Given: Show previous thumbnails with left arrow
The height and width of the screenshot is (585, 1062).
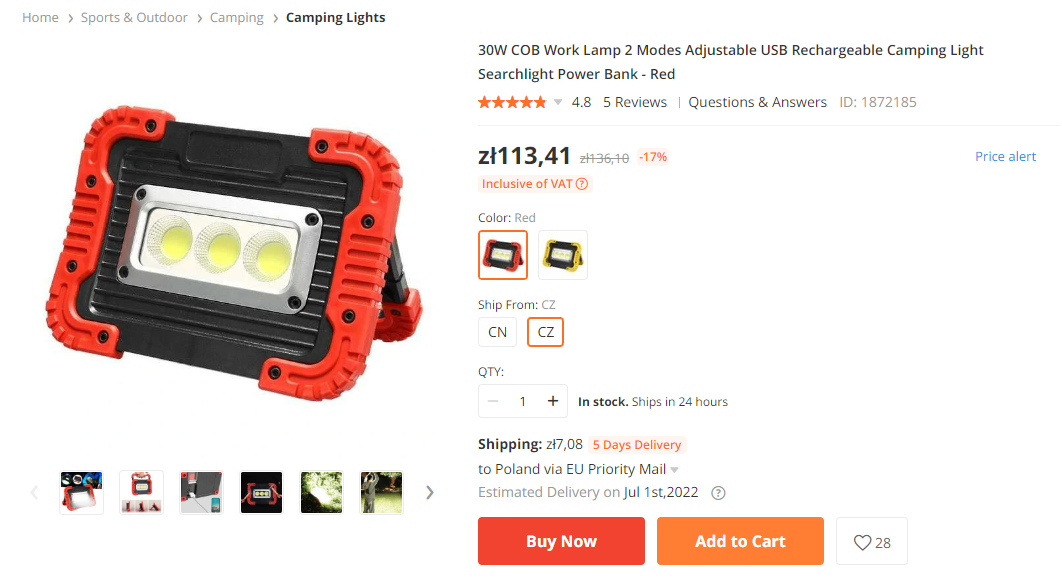Looking at the screenshot, I should pyautogui.click(x=34, y=492).
